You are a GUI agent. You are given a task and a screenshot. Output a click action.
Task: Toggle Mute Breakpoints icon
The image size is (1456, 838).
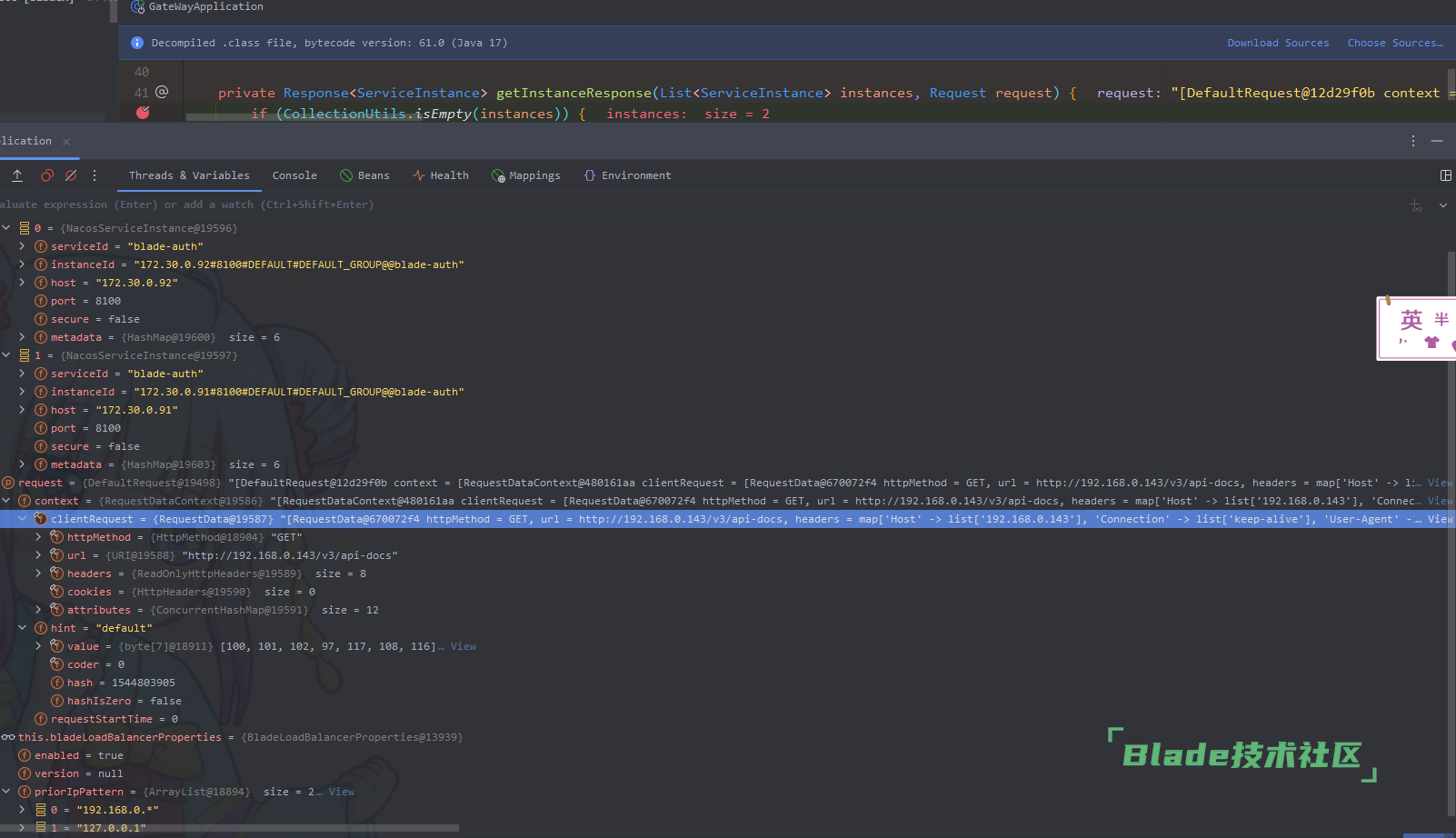(71, 175)
